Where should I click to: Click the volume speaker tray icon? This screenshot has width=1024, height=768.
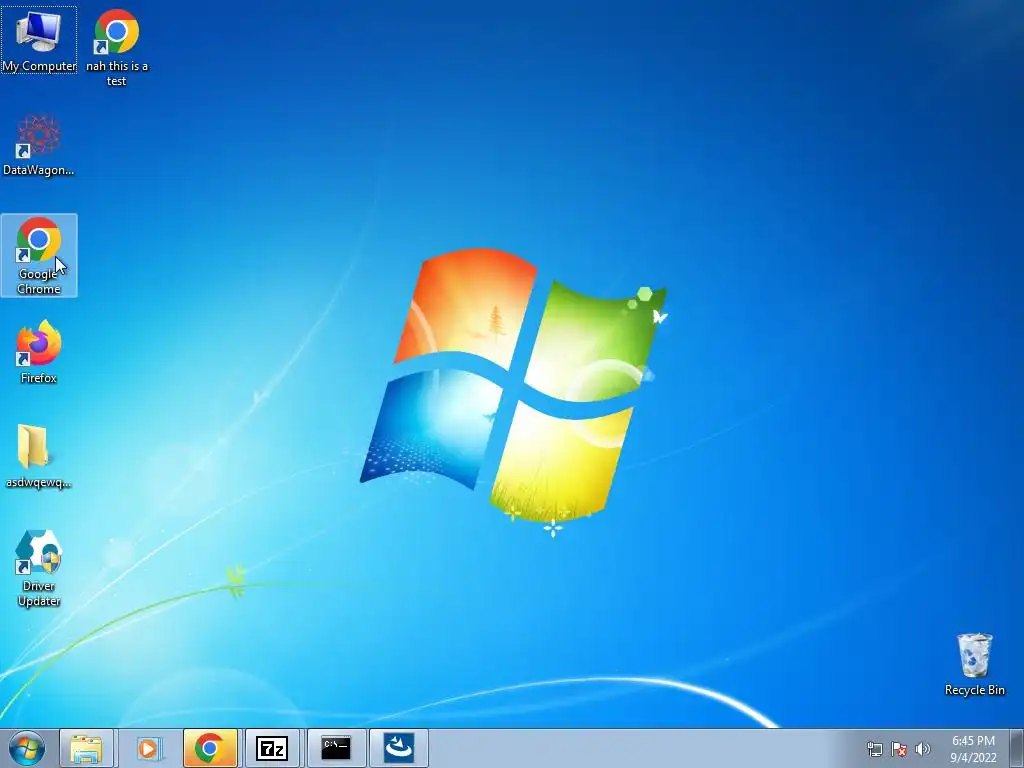pos(923,749)
